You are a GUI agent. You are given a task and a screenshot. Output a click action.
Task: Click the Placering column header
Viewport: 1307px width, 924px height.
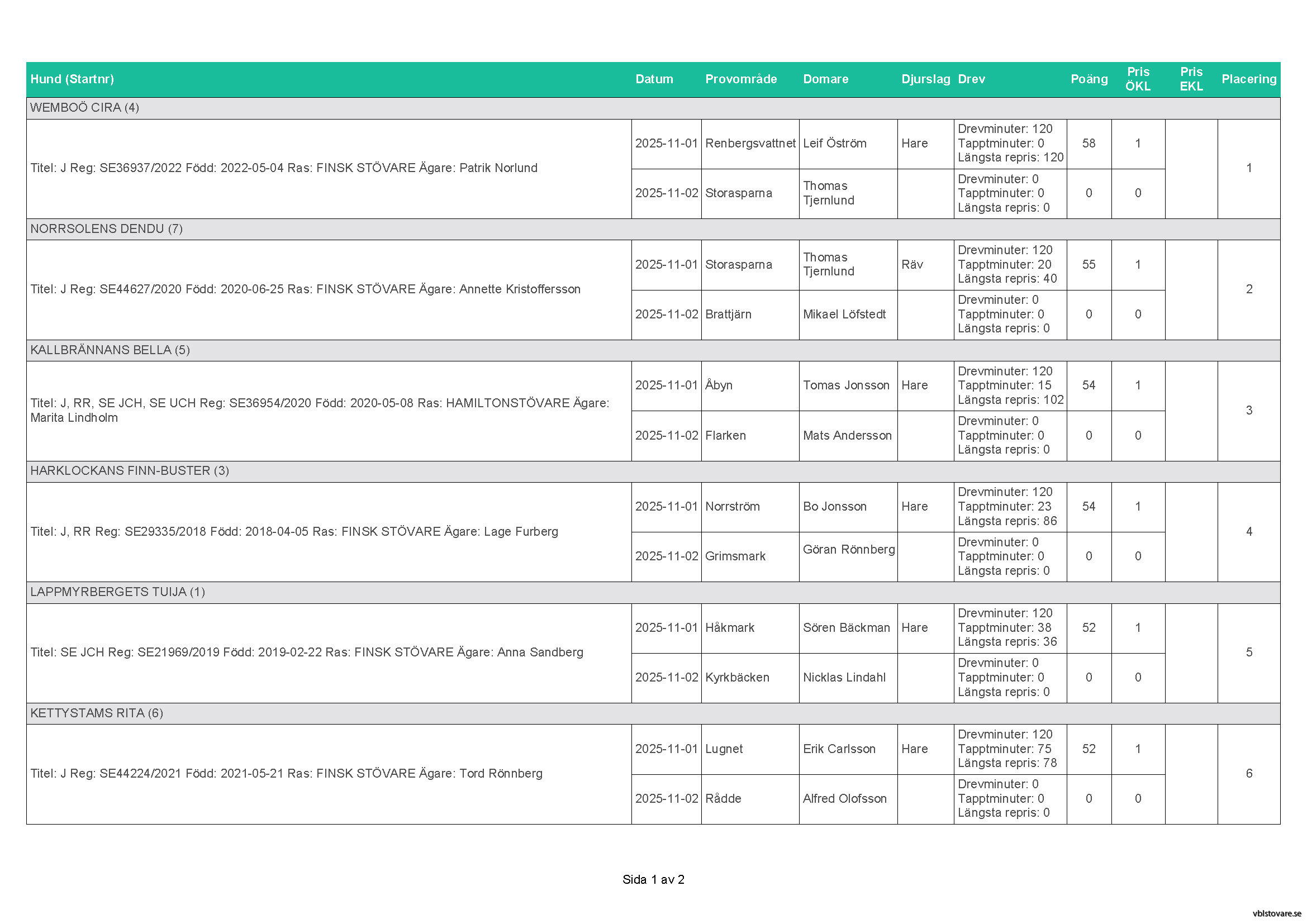[x=1249, y=79]
